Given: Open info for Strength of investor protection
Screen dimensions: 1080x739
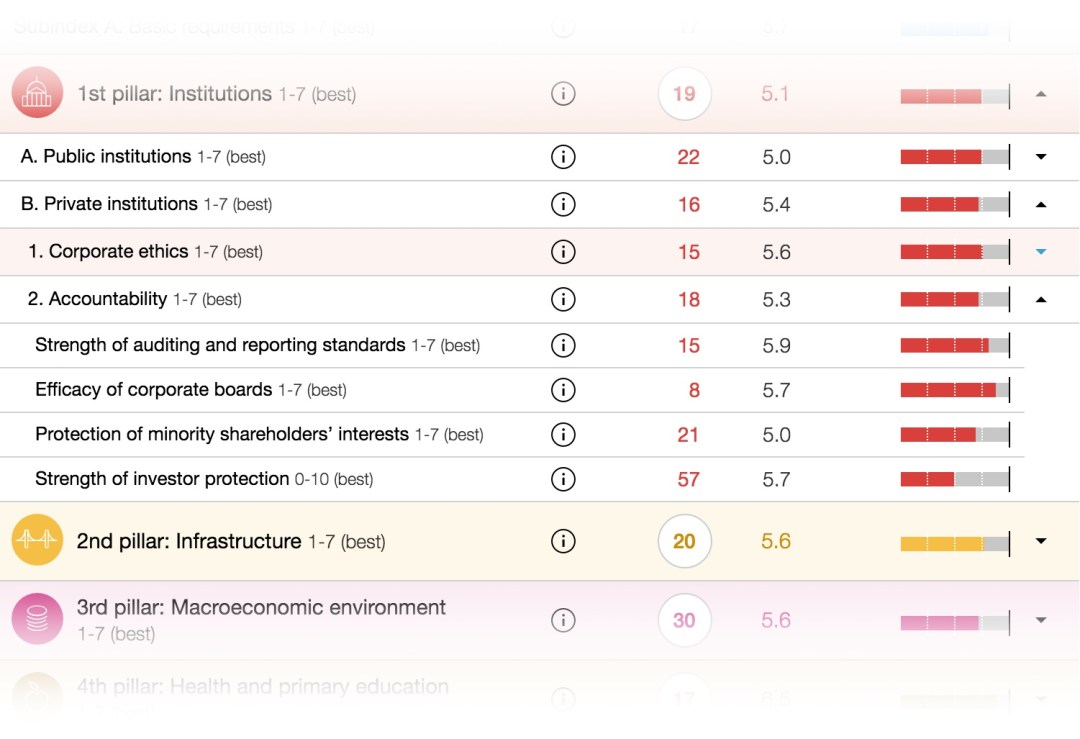Looking at the screenshot, I should [x=563, y=479].
